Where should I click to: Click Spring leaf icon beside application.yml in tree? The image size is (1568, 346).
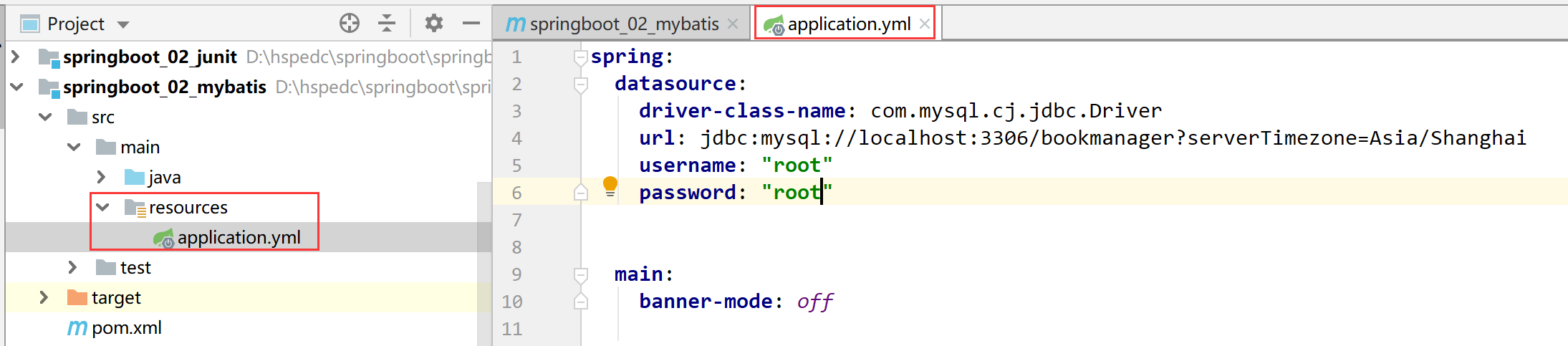163,238
